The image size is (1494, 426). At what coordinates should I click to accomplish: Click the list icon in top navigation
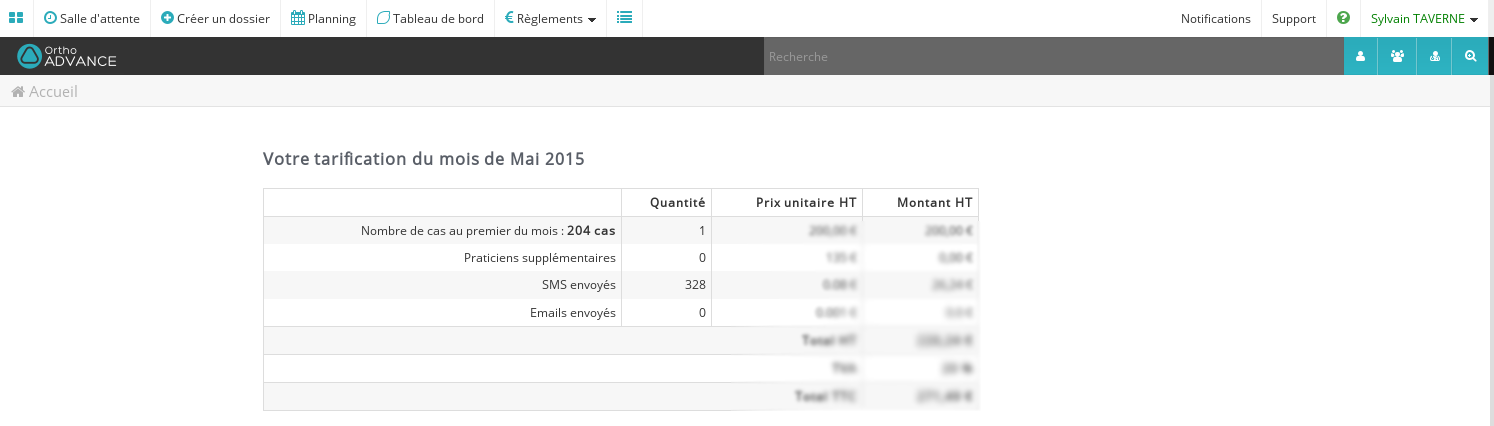(x=624, y=18)
